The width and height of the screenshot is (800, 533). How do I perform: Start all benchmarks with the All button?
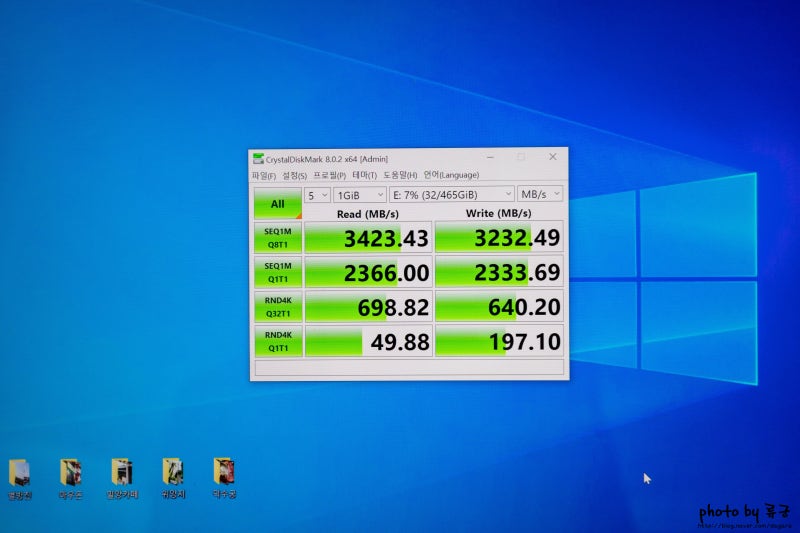click(x=278, y=204)
